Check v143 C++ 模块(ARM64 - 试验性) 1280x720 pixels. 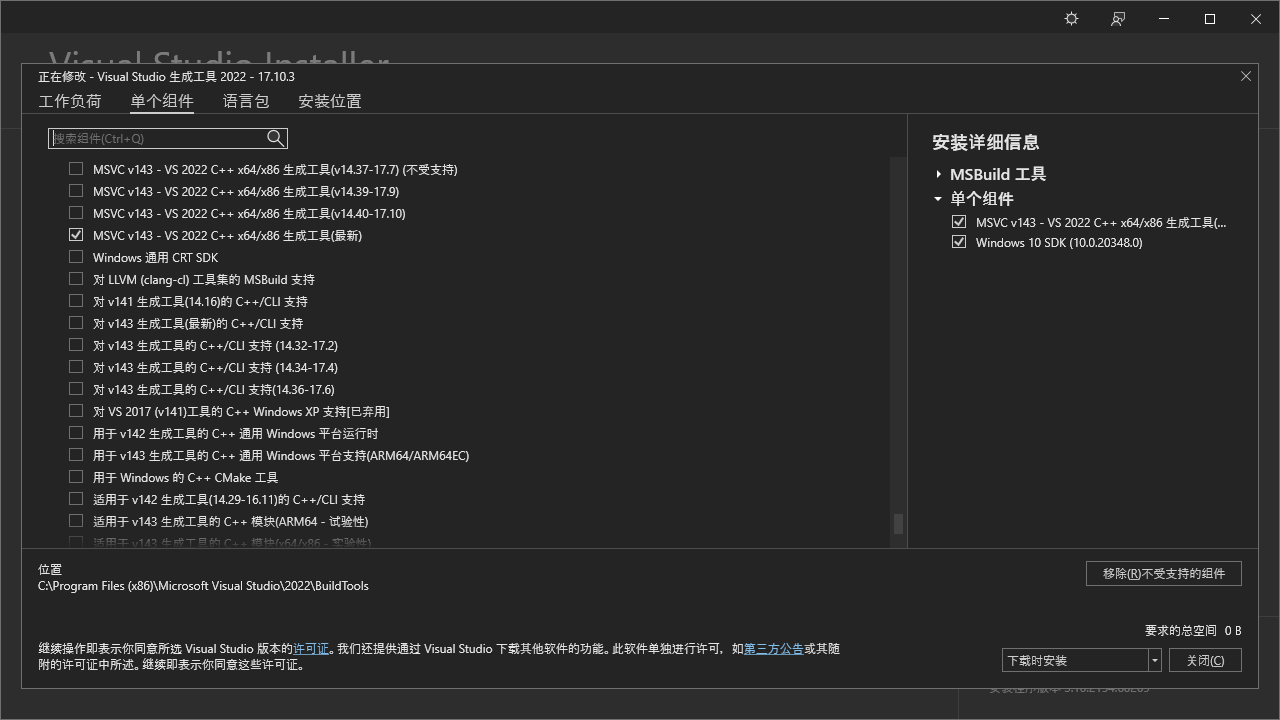(76, 521)
